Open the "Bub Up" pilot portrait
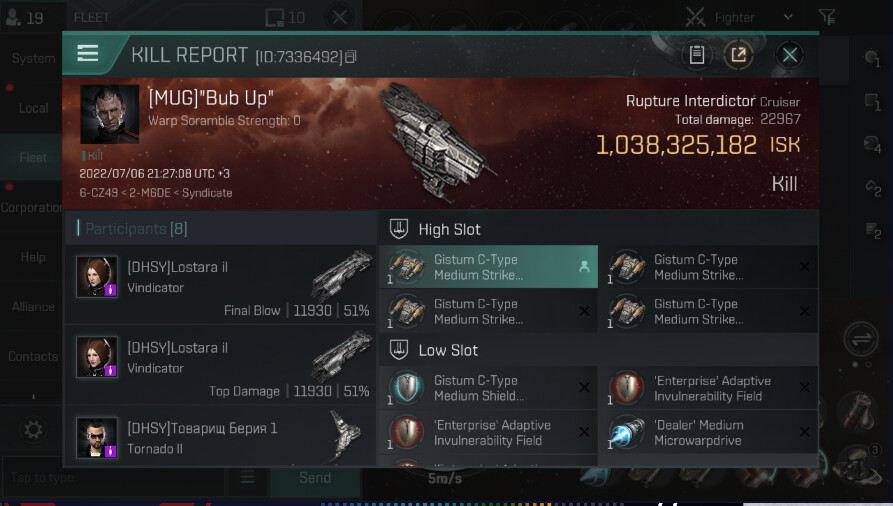 [109, 114]
